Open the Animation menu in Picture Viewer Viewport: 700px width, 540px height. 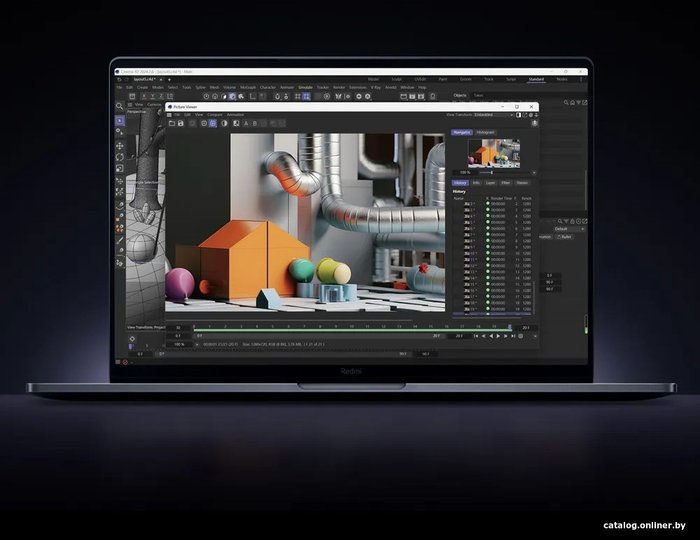click(x=235, y=115)
